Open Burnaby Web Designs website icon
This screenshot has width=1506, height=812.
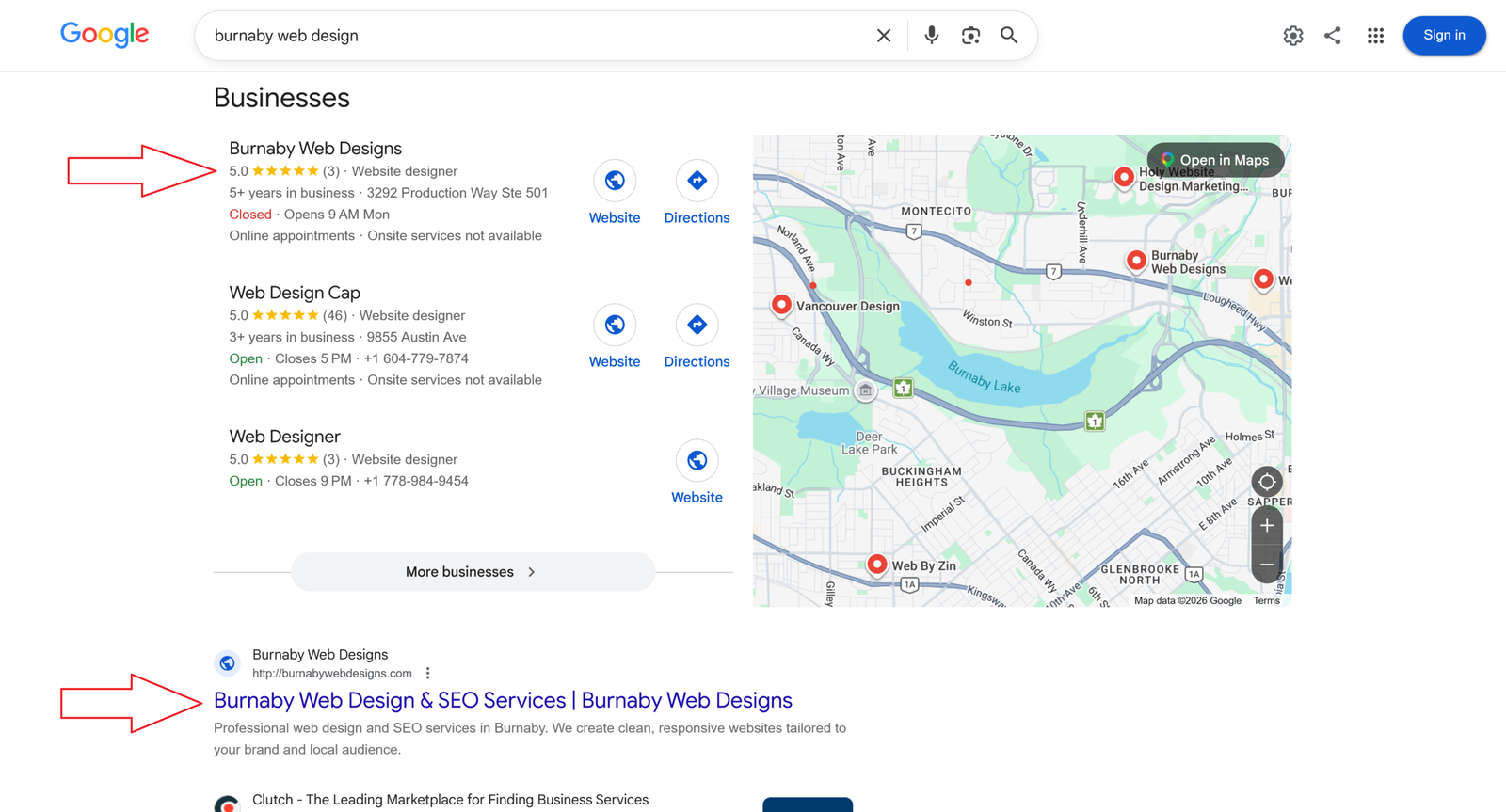coord(615,181)
